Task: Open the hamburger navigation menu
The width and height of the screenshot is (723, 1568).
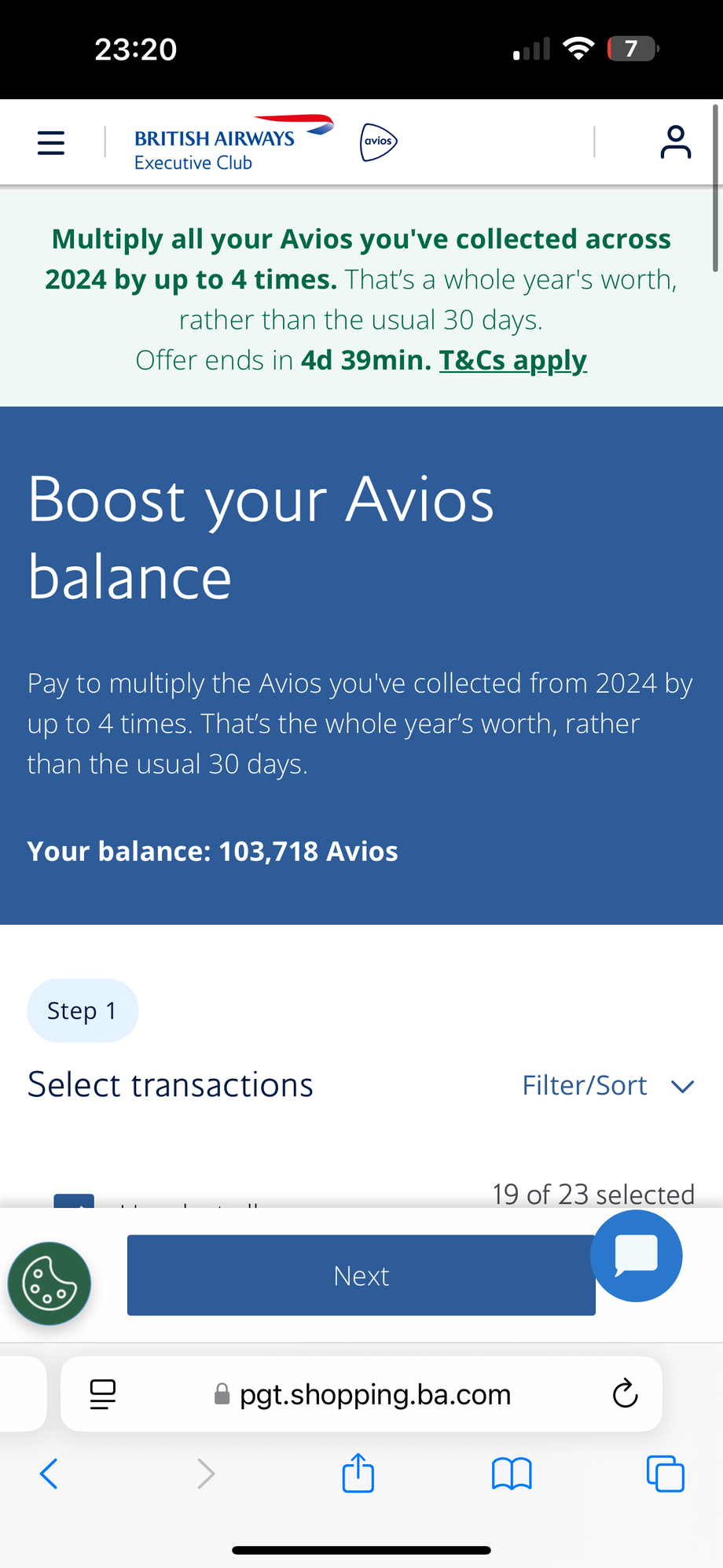Action: (x=50, y=142)
